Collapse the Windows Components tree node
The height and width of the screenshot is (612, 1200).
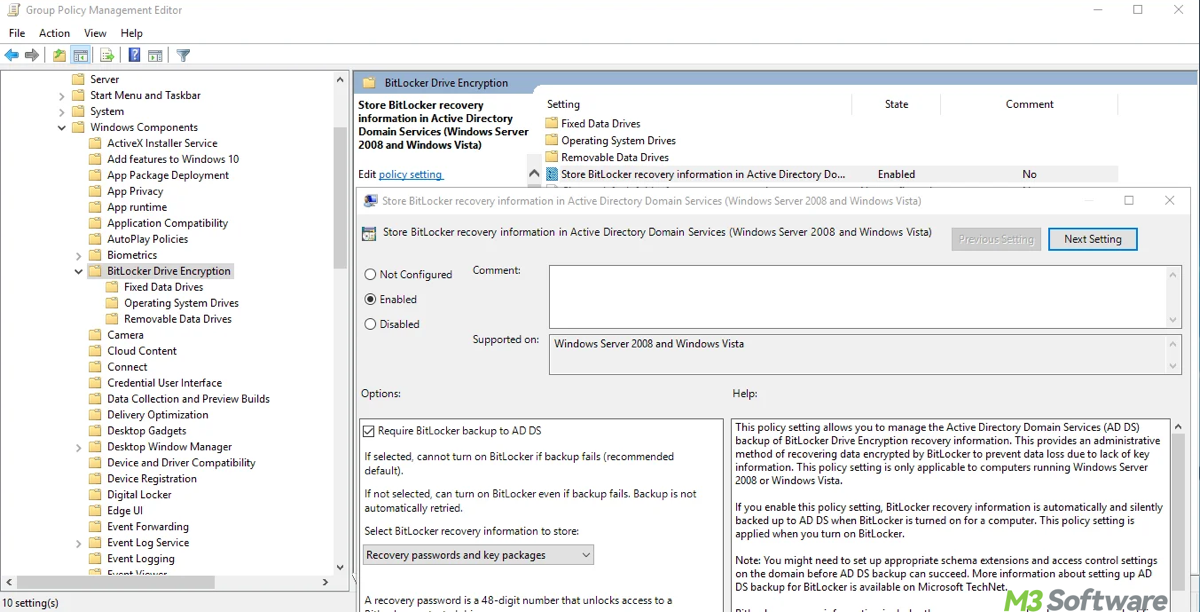(62, 128)
